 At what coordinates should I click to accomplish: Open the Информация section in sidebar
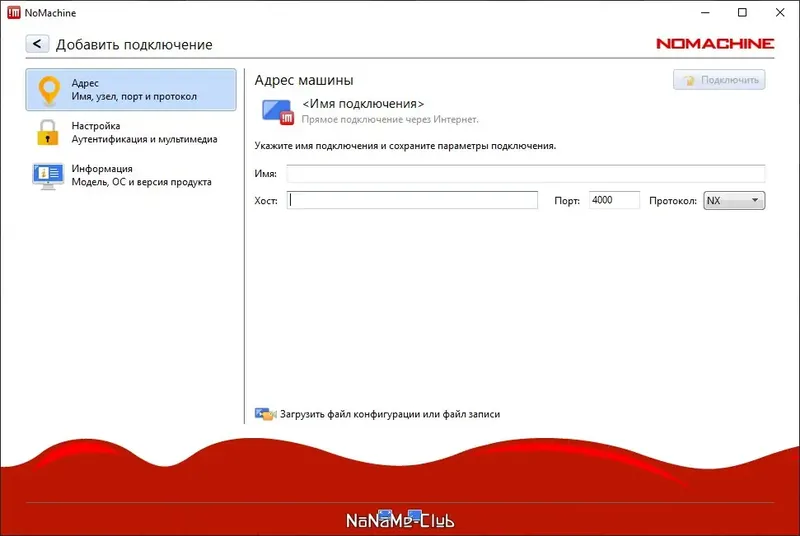click(131, 175)
